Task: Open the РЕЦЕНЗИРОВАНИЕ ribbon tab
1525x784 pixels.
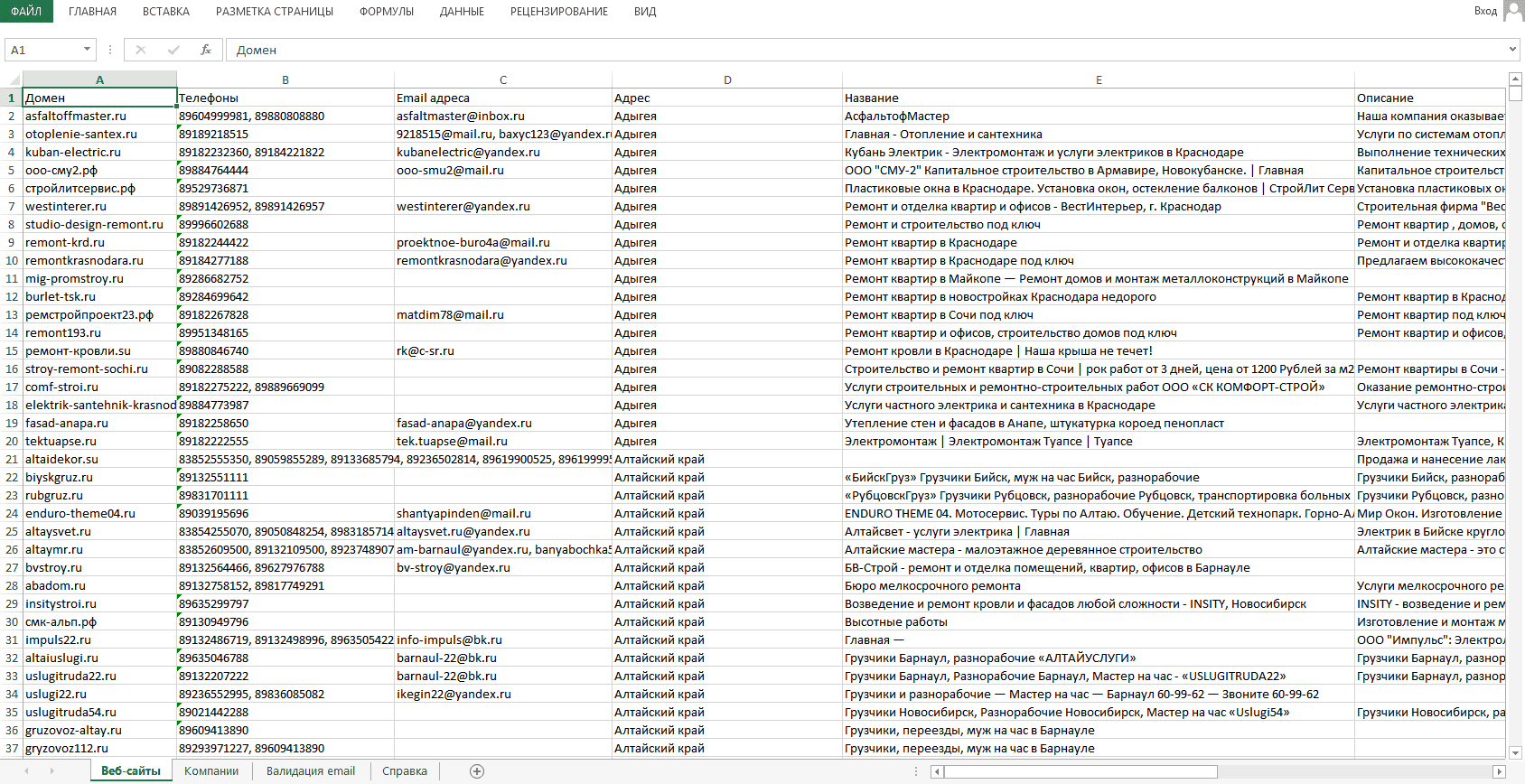Action: click(x=559, y=12)
